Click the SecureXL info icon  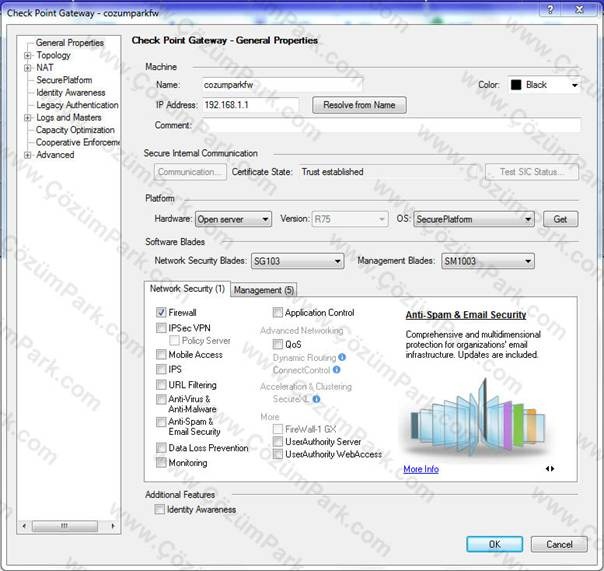pos(316,399)
